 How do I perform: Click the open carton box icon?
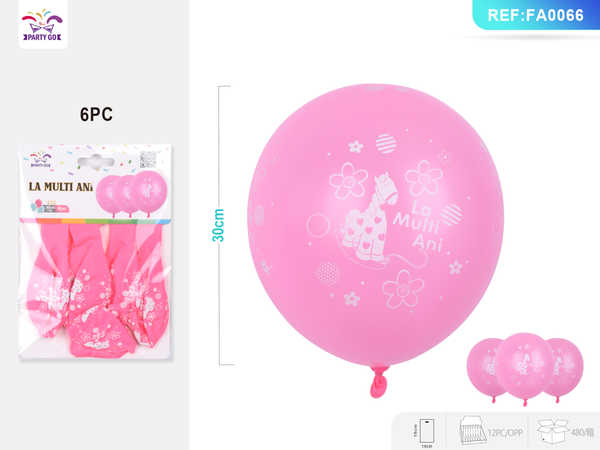pyautogui.click(x=553, y=432)
